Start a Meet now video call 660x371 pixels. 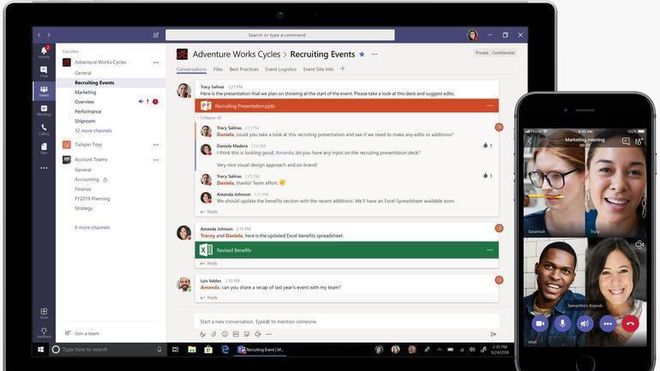(258, 334)
